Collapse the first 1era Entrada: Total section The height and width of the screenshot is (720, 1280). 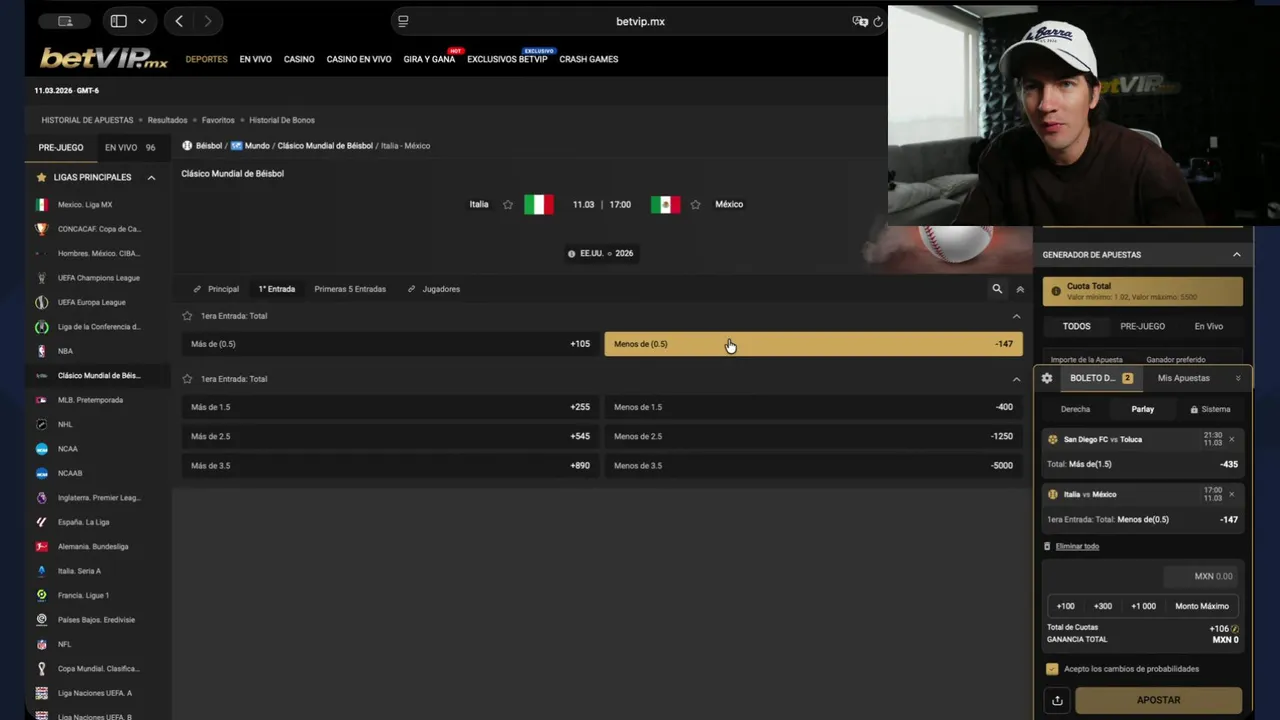tap(1016, 316)
